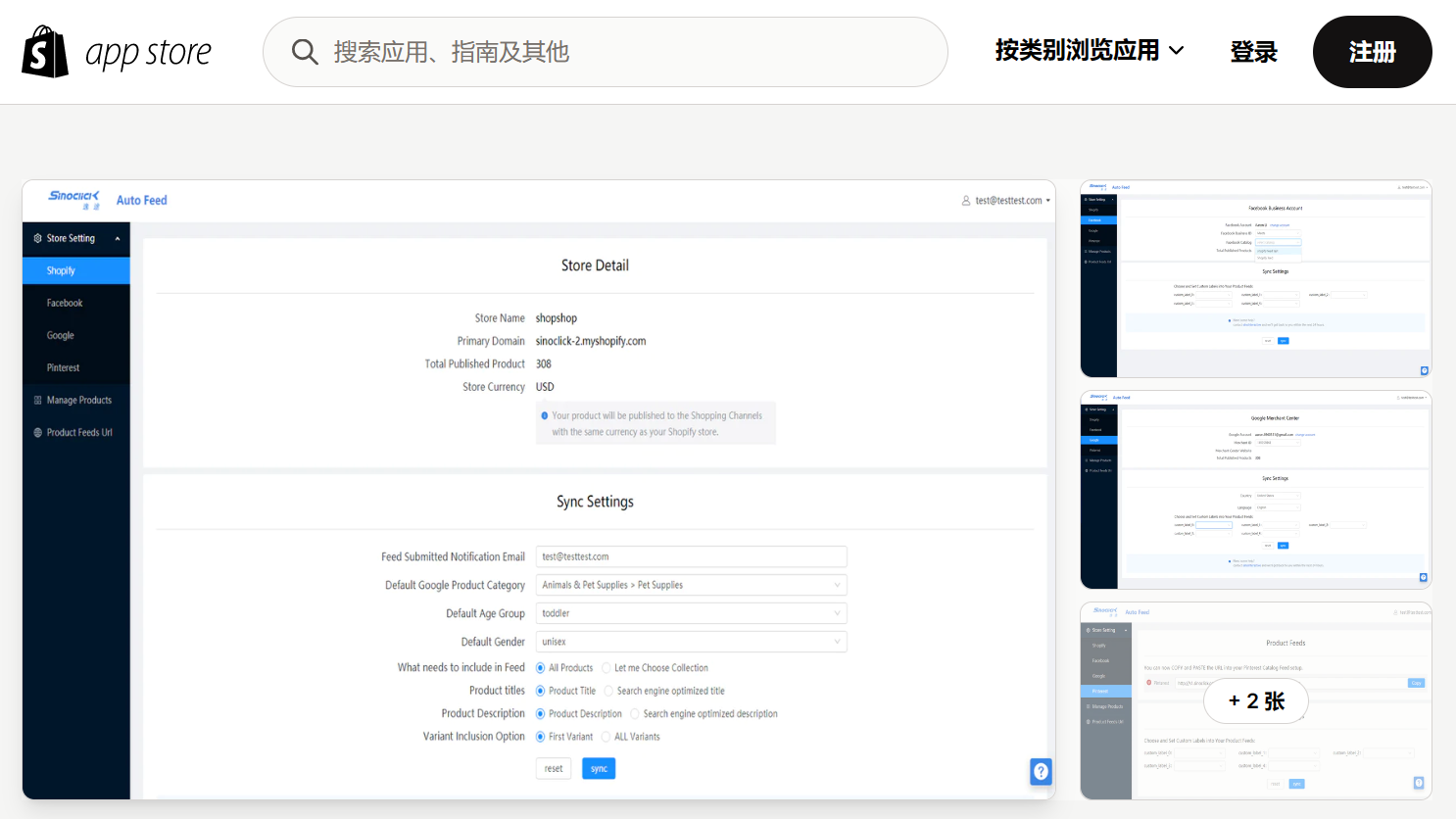This screenshot has height=819, width=1456.
Task: Select the First Variant radio button
Action: [x=541, y=737]
